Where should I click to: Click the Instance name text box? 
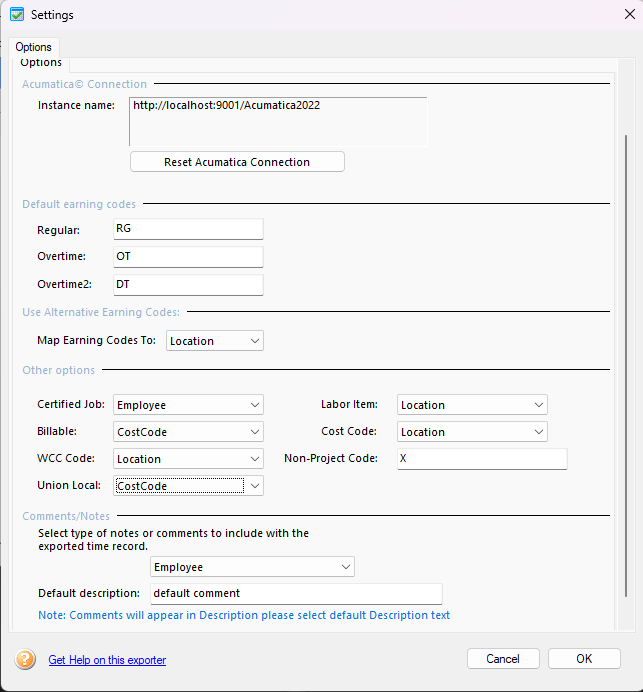coord(278,121)
